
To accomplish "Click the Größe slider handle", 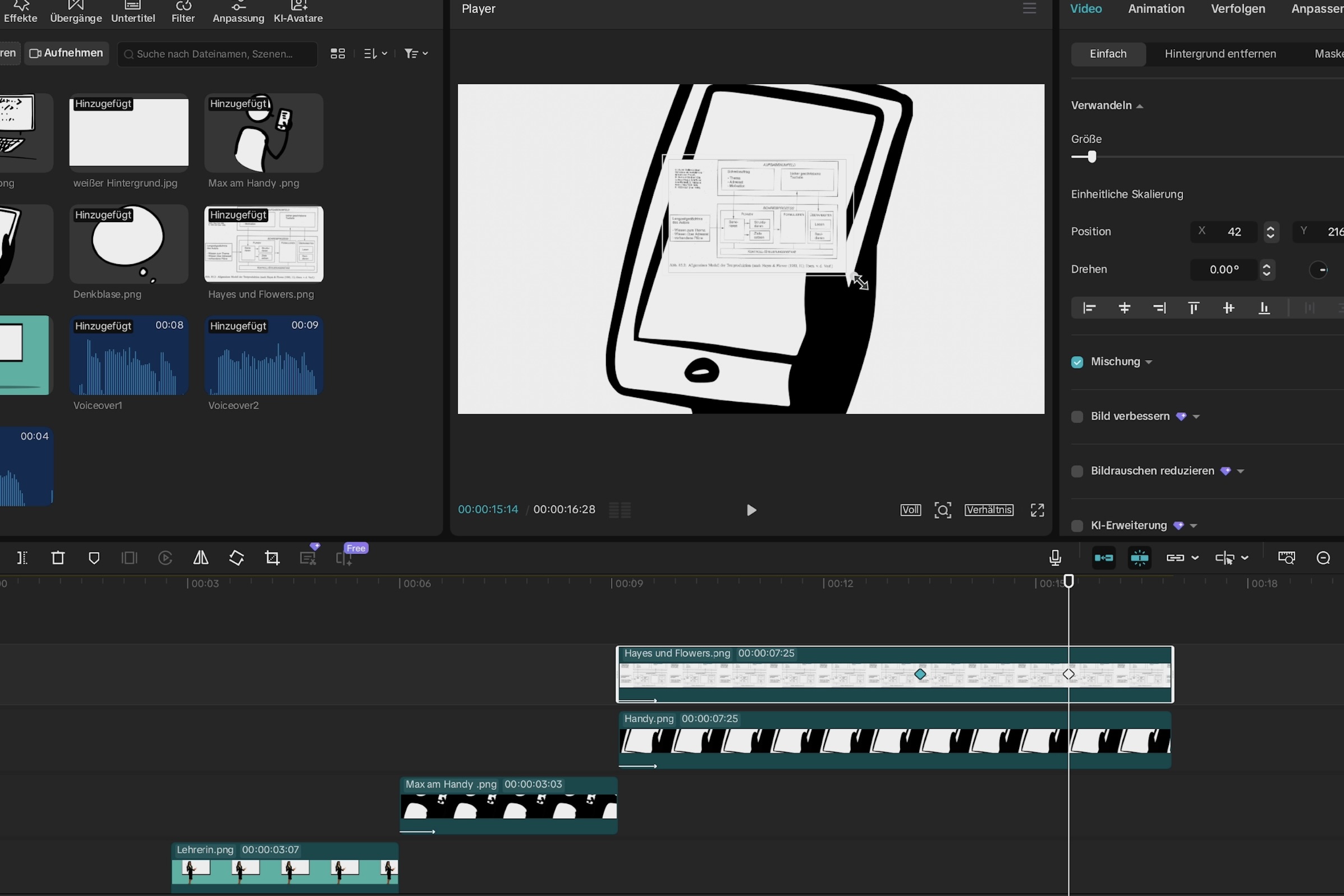I will click(x=1091, y=157).
